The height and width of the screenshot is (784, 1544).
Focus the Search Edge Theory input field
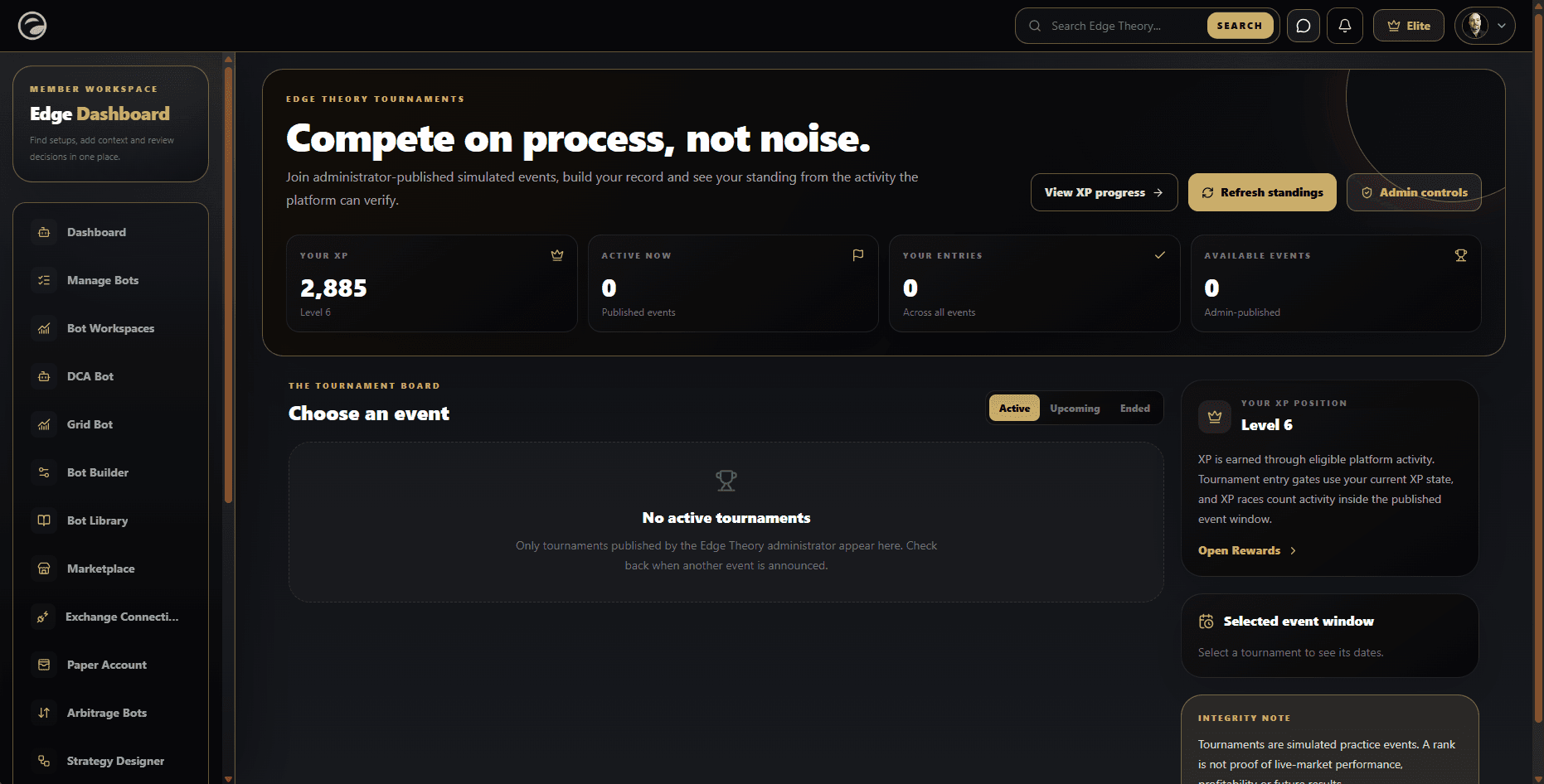point(1124,26)
